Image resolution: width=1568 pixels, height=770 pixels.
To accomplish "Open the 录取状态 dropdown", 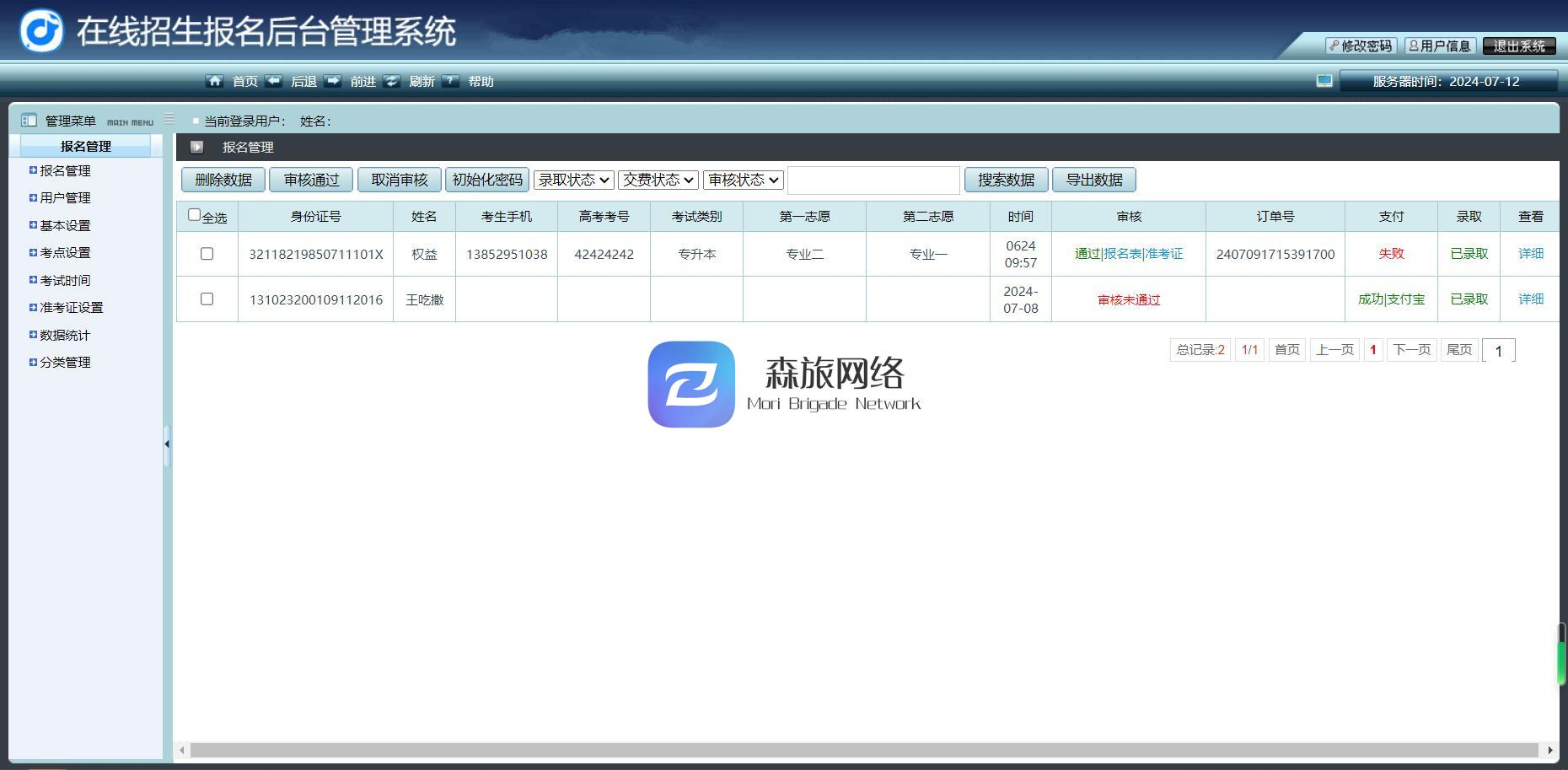I will (573, 180).
